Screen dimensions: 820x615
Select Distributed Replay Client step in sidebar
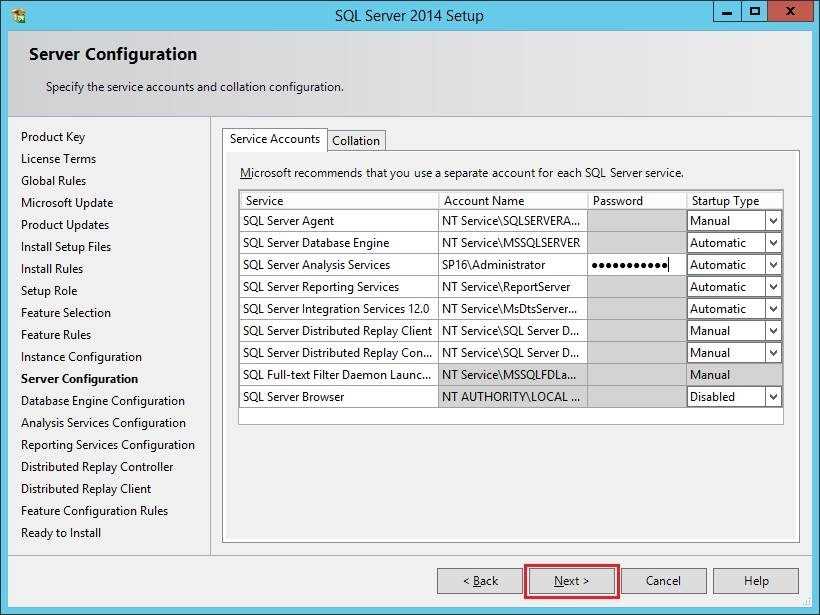pyautogui.click(x=86, y=489)
